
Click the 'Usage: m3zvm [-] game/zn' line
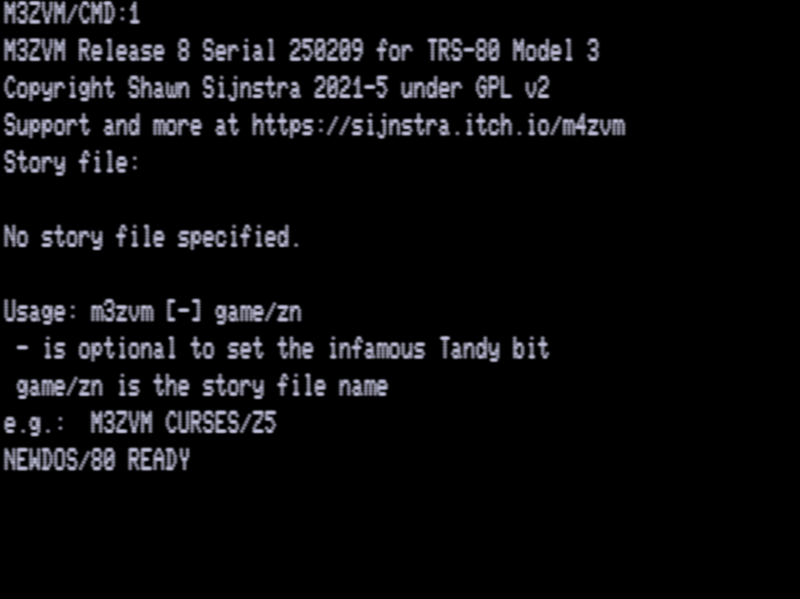[152, 312]
